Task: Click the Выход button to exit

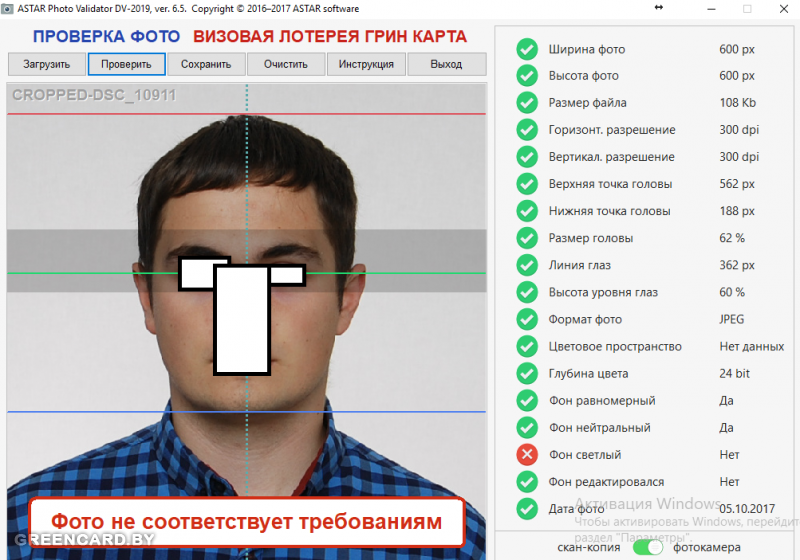Action: pos(446,64)
